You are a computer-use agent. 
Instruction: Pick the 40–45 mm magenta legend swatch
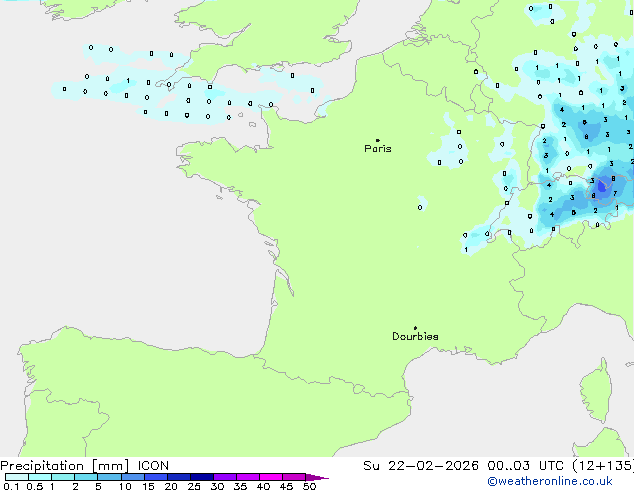click(271, 477)
